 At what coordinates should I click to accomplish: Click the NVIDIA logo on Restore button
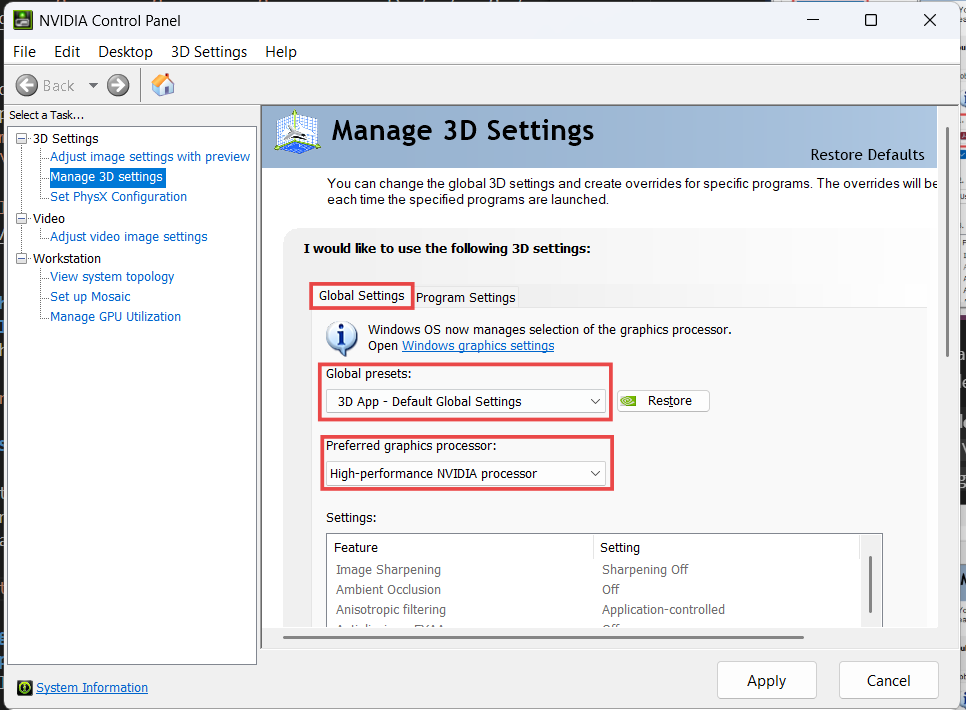click(x=629, y=401)
